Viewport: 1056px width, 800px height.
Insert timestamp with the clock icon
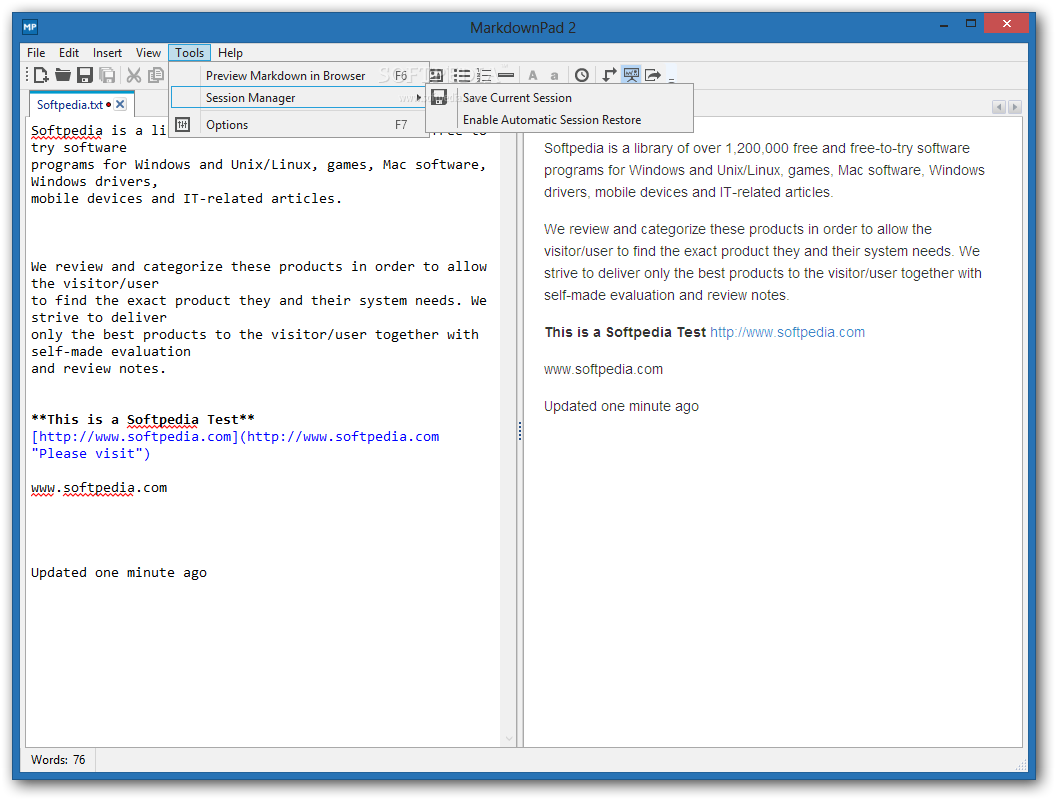tap(582, 75)
